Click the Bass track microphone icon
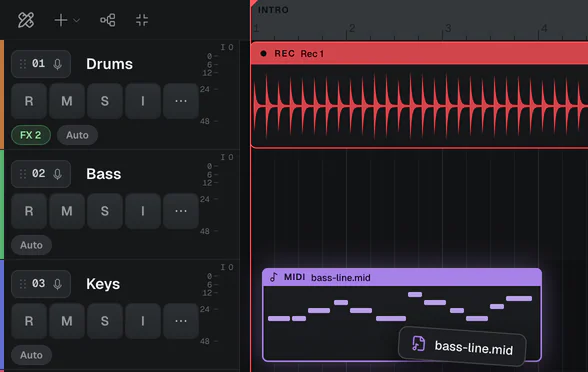The height and width of the screenshot is (372, 588). 57,174
